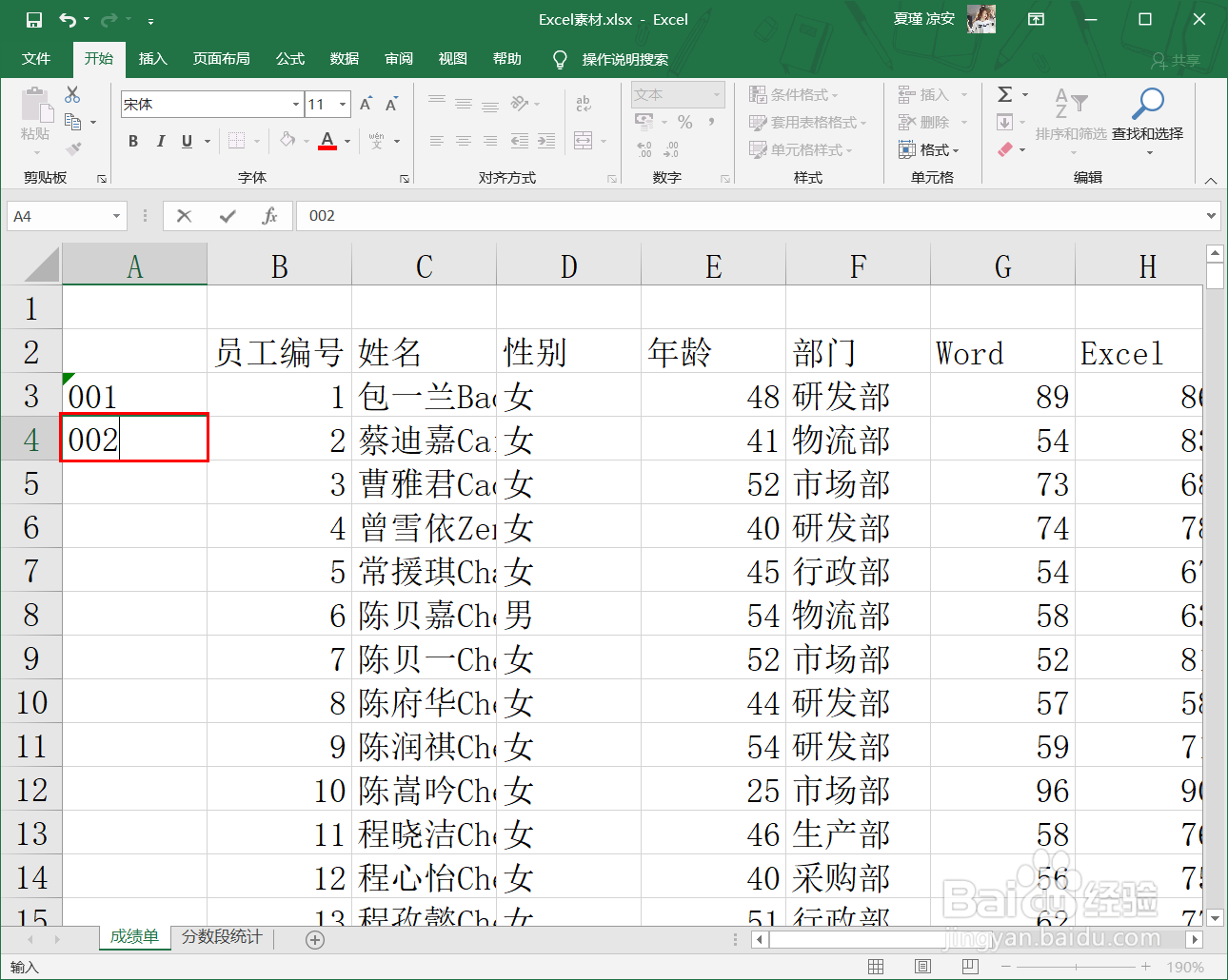The image size is (1228, 980).
Task: Open Find & Select magnifier icon
Action: point(1148,105)
